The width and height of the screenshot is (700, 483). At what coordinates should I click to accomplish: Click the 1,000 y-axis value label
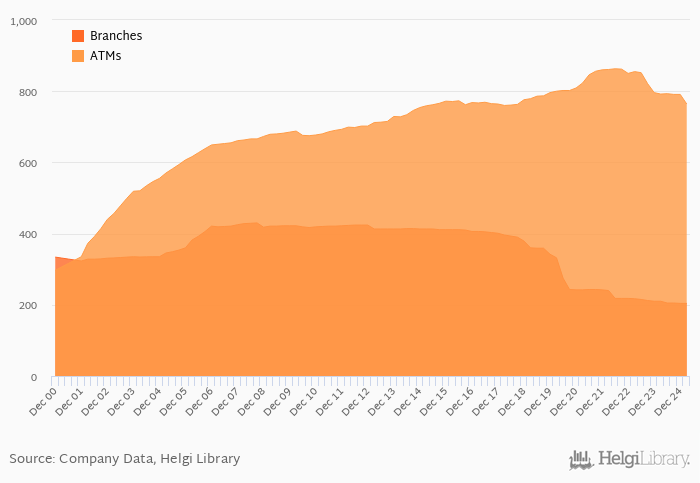tap(24, 21)
